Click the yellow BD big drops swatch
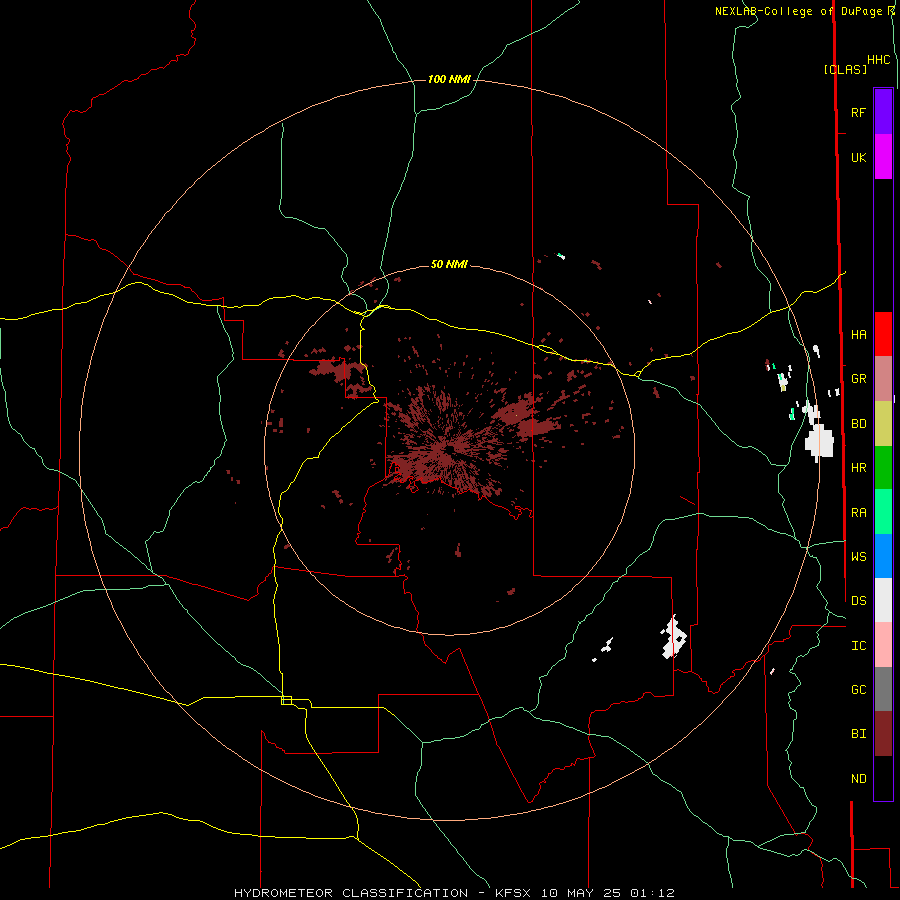 [x=883, y=423]
